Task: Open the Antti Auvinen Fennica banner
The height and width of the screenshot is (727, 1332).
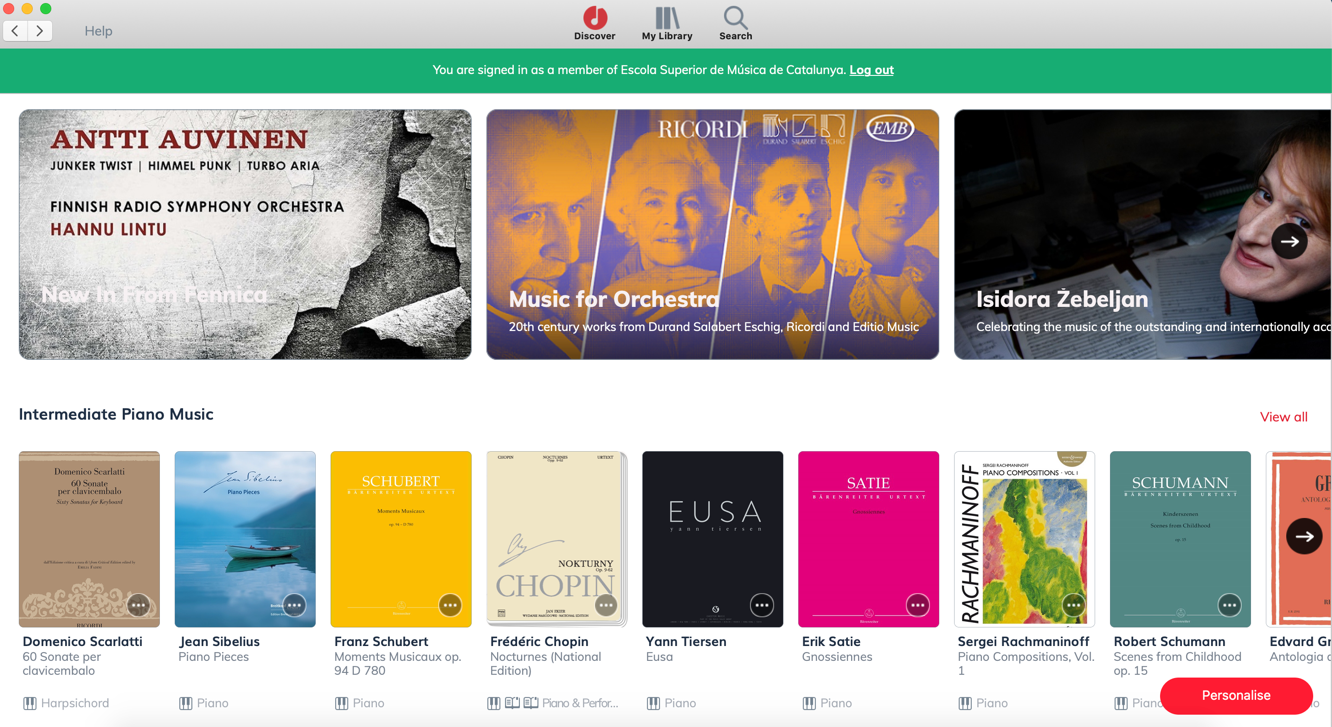Action: [x=245, y=234]
